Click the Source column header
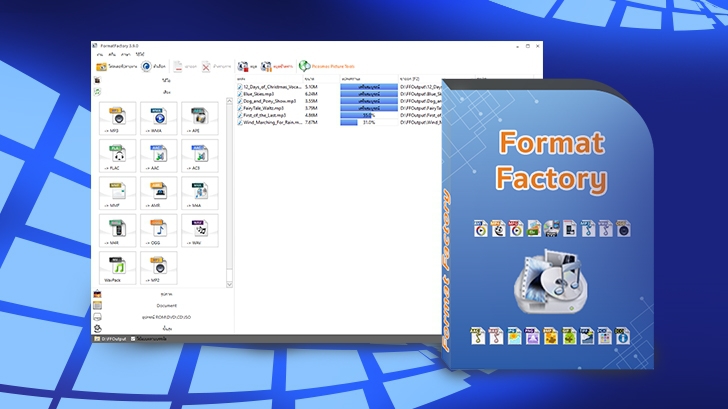 pos(269,79)
